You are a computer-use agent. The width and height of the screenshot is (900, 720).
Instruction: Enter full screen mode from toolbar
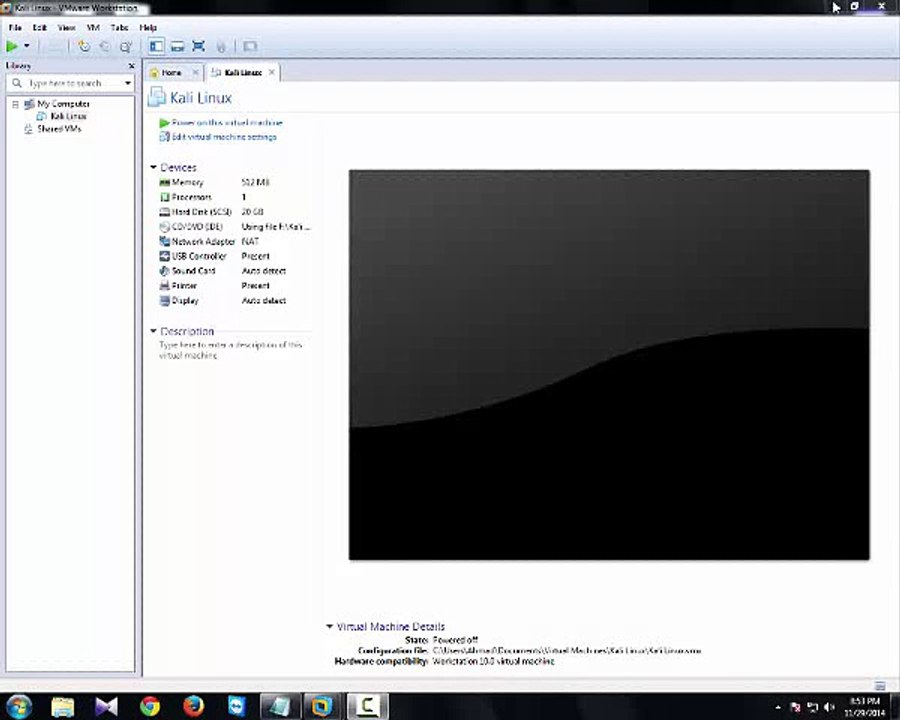(199, 47)
